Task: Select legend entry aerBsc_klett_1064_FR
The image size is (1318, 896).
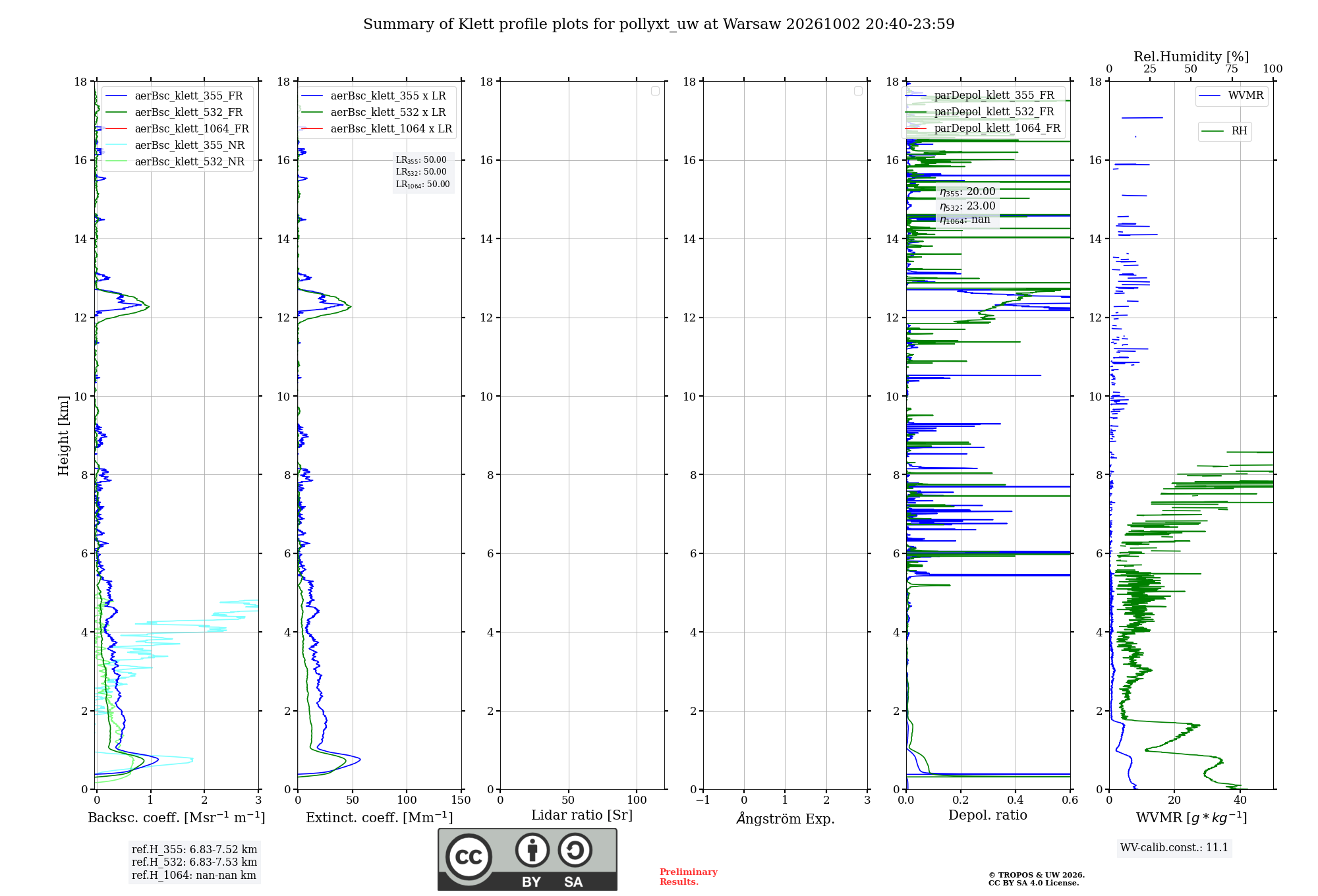Action: 177,129
